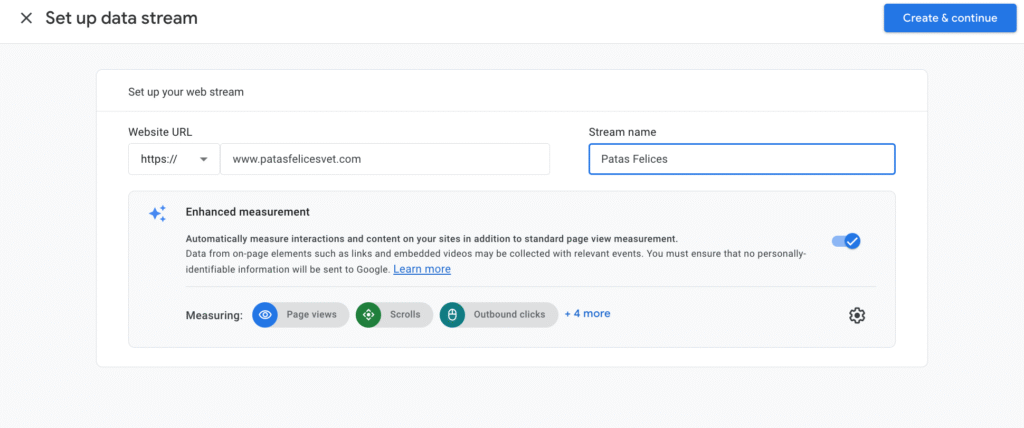Click the Enhanced measurement sparkle icon

(x=157, y=213)
